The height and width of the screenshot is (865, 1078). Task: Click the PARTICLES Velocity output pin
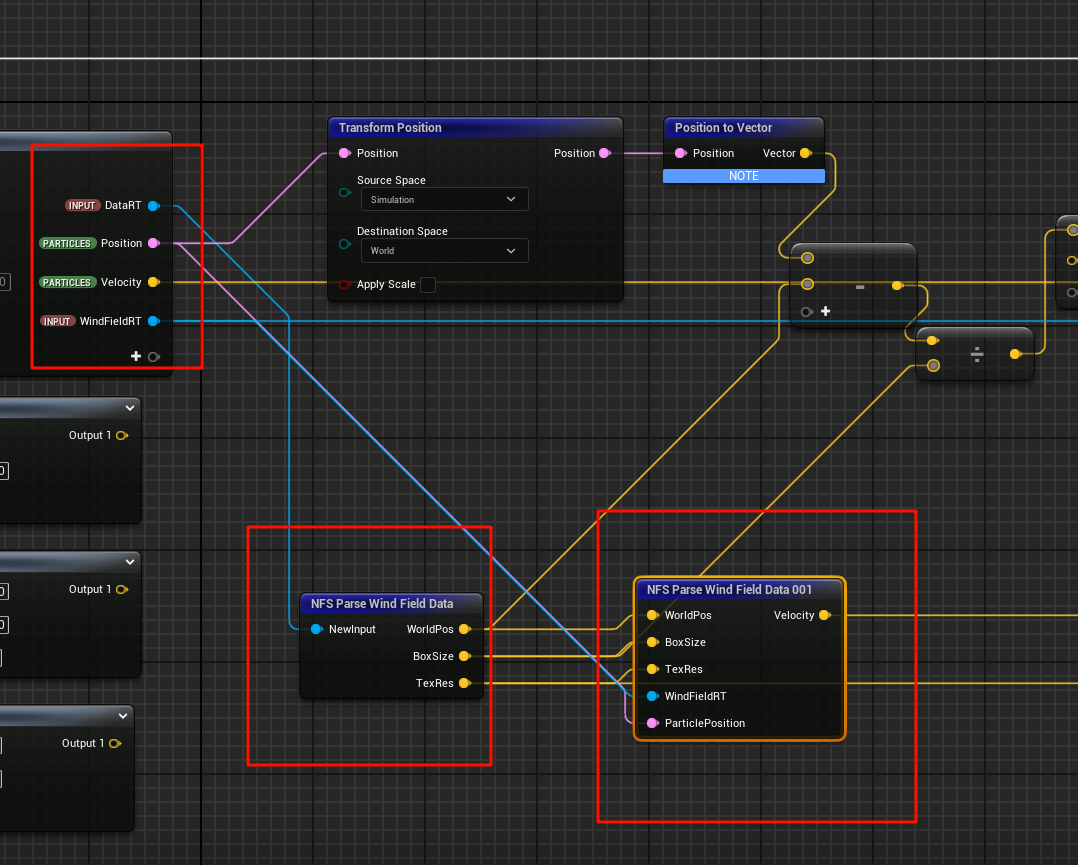tap(153, 283)
